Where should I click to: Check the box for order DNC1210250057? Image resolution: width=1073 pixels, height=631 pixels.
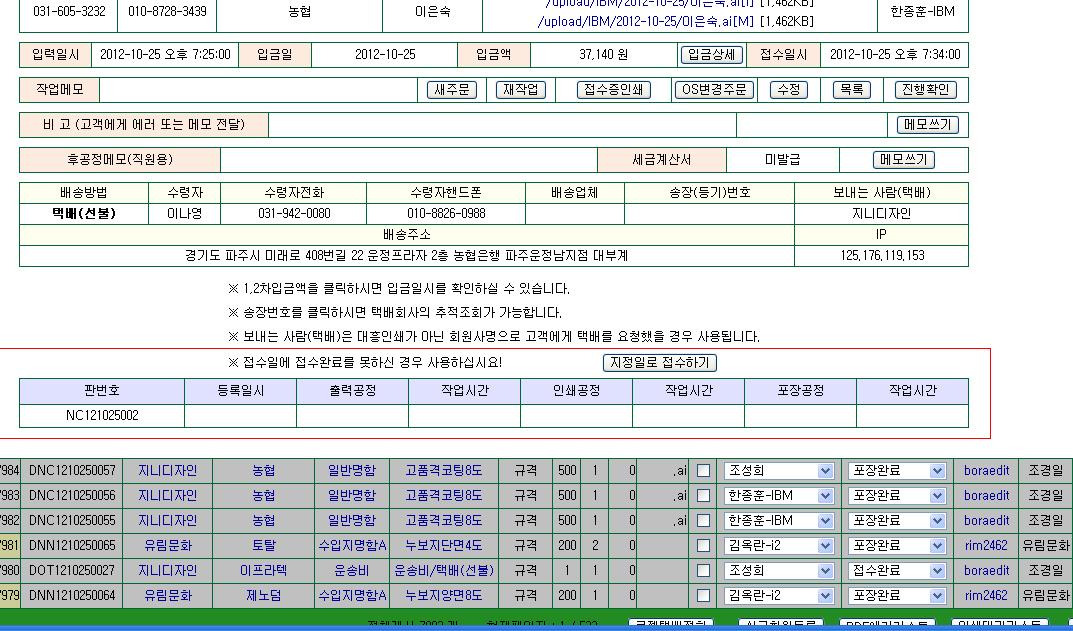click(x=704, y=471)
